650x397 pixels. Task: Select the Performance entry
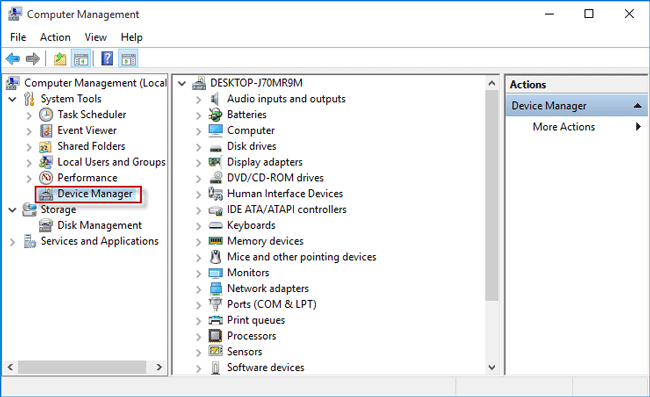(87, 178)
